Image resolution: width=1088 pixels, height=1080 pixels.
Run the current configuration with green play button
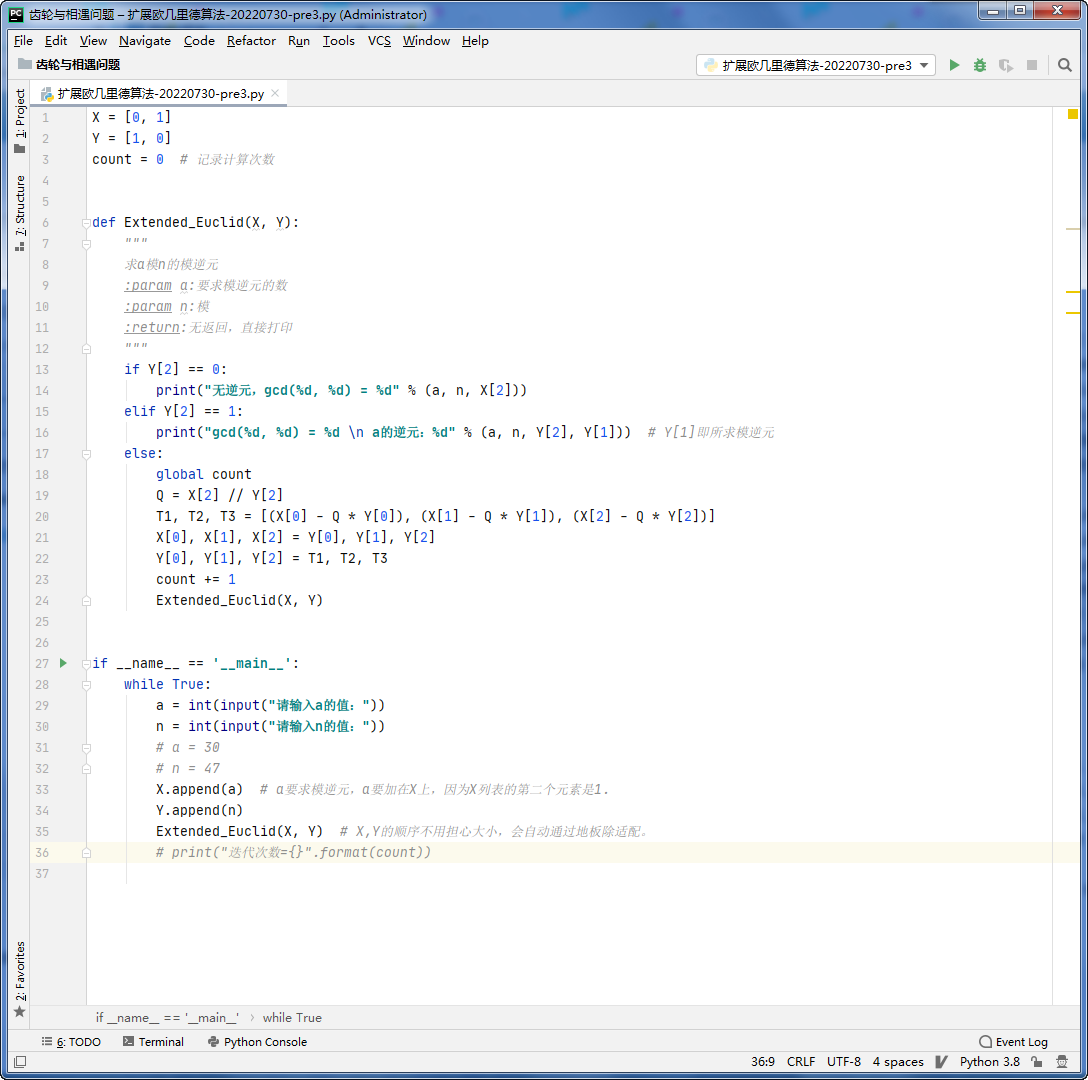click(x=954, y=65)
